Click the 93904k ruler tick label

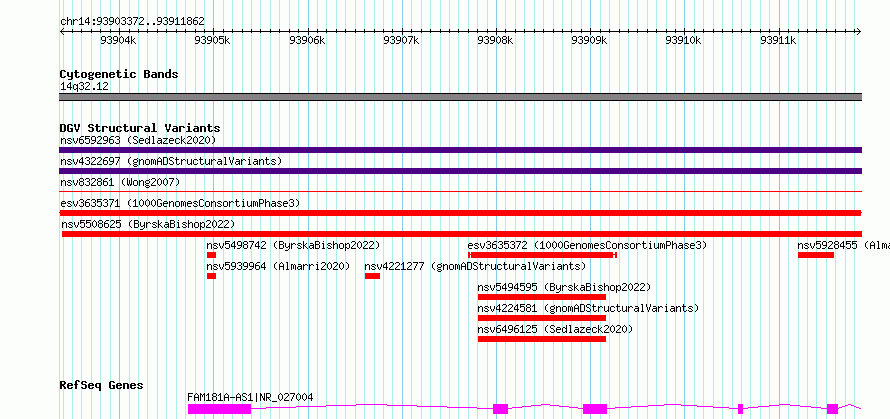tap(119, 40)
